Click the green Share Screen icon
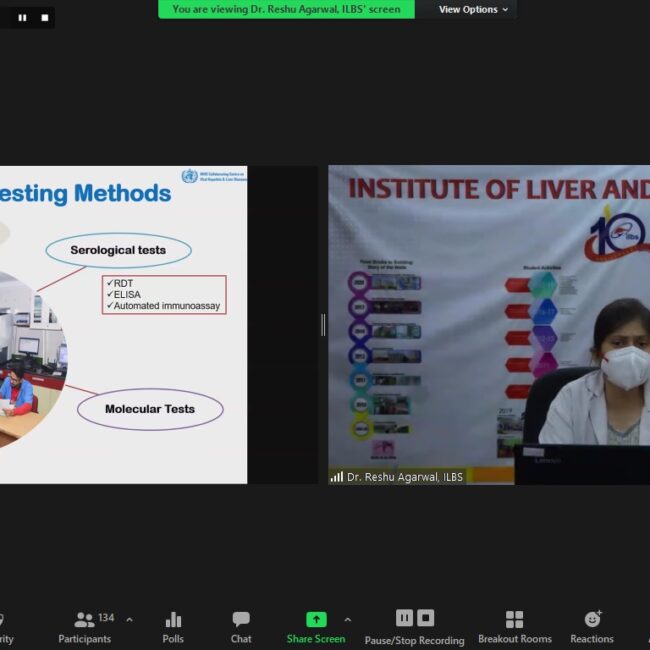The image size is (650, 650). (316, 619)
